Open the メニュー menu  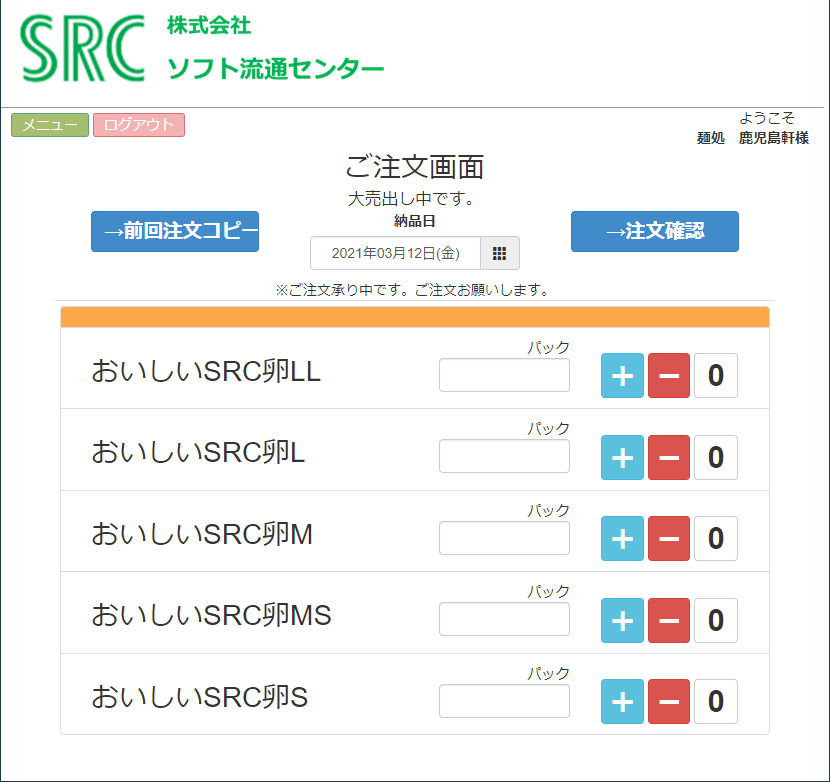pyautogui.click(x=50, y=125)
